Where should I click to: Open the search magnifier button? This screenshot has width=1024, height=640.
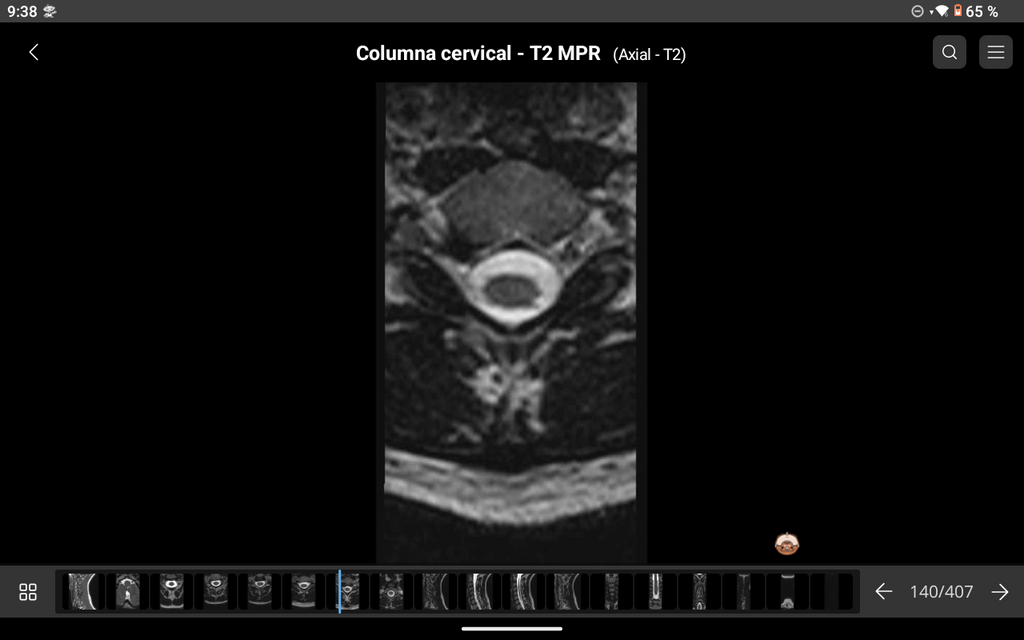[950, 52]
